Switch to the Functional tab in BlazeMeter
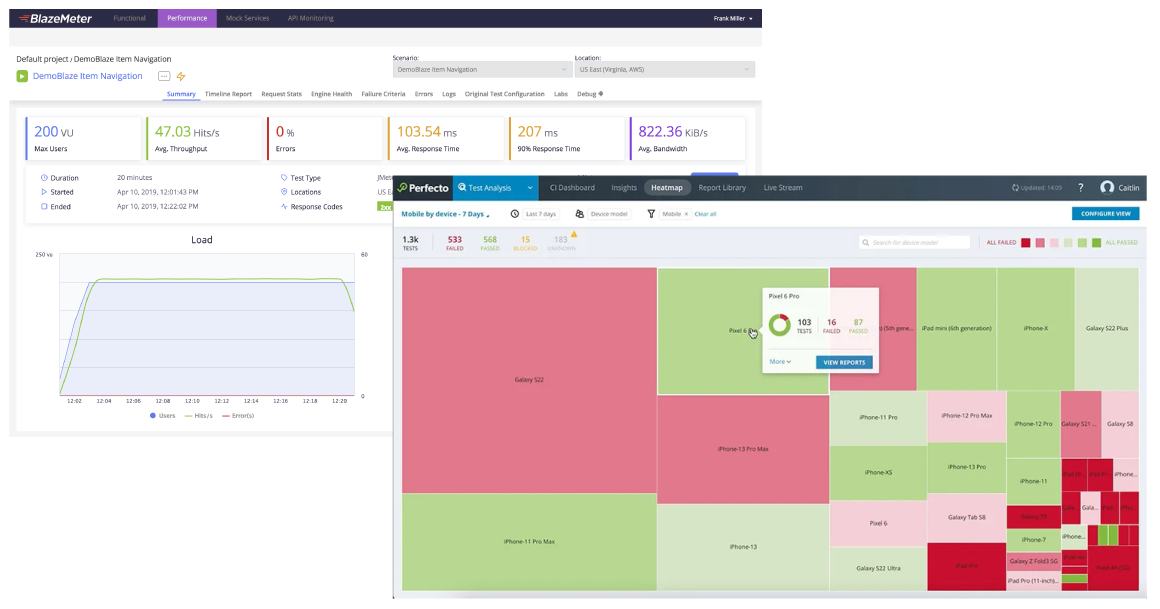The height and width of the screenshot is (609, 1160). pyautogui.click(x=129, y=18)
